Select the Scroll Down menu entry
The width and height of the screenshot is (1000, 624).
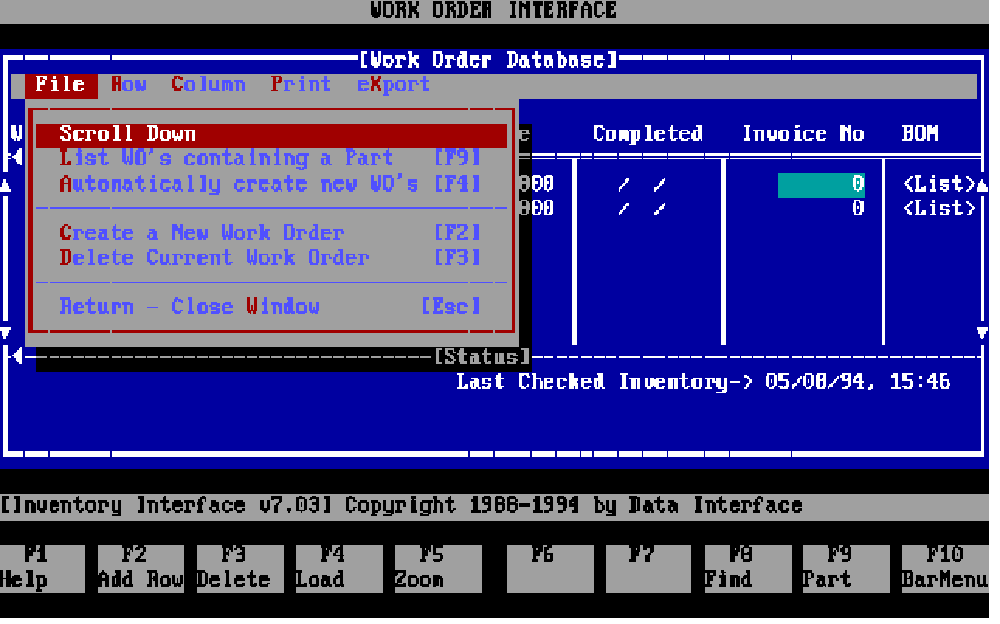(x=272, y=135)
